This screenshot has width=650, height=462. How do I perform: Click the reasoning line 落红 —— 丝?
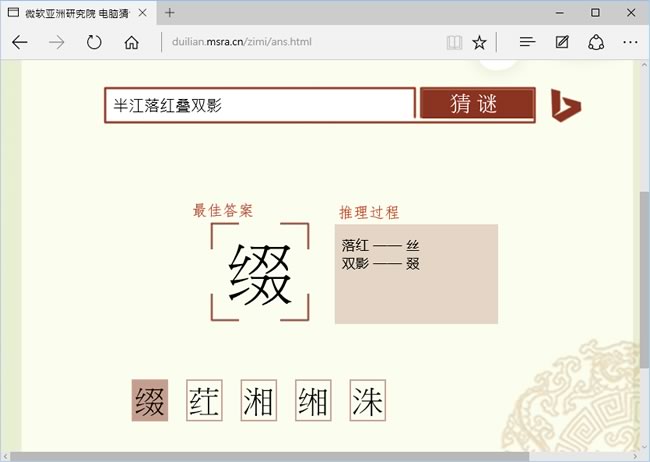(x=381, y=246)
